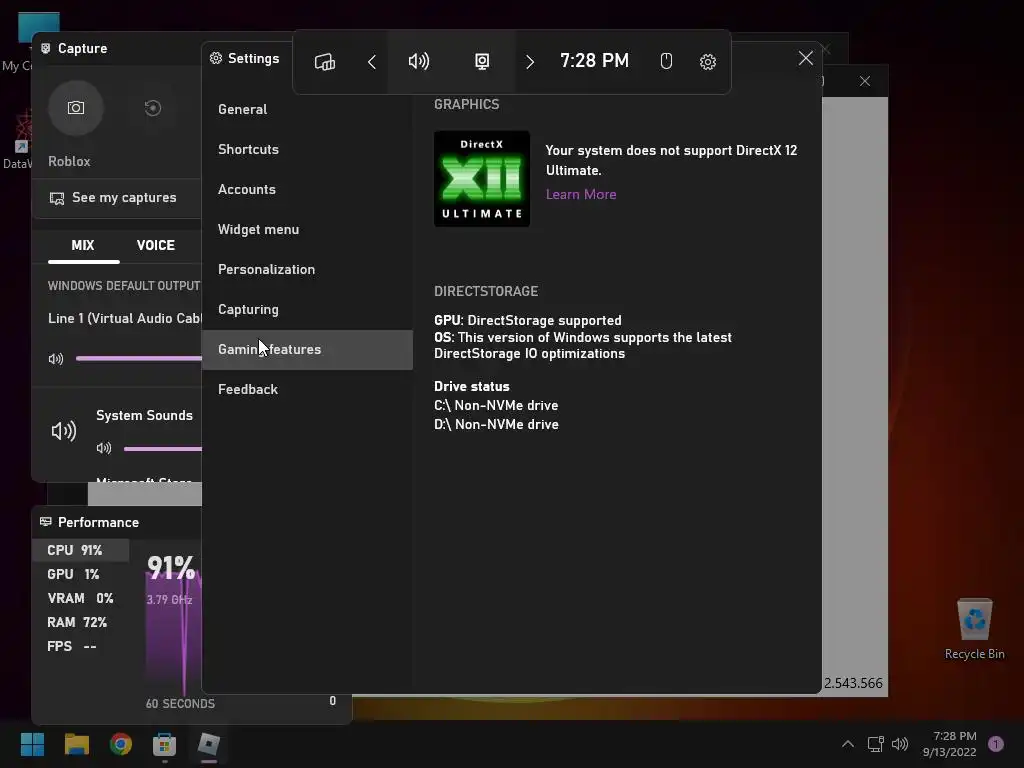Open the Accounts settings section
Viewport: 1024px width, 768px height.
point(307,189)
